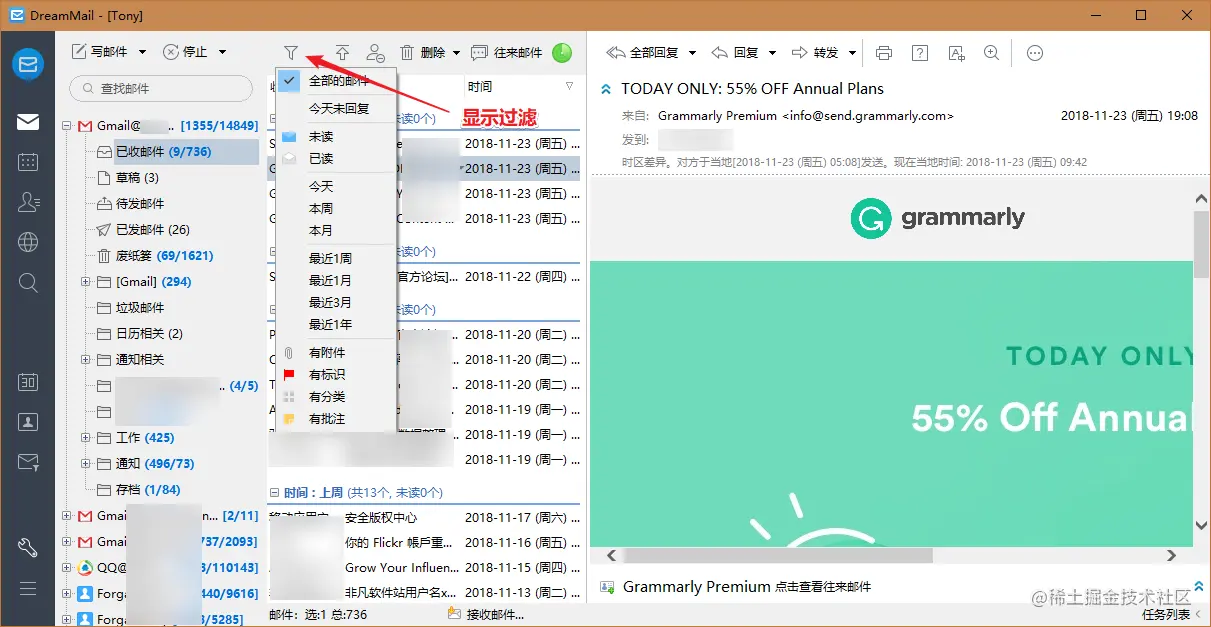Open the mail filter funnel icon
1211x627 pixels.
pyautogui.click(x=291, y=52)
